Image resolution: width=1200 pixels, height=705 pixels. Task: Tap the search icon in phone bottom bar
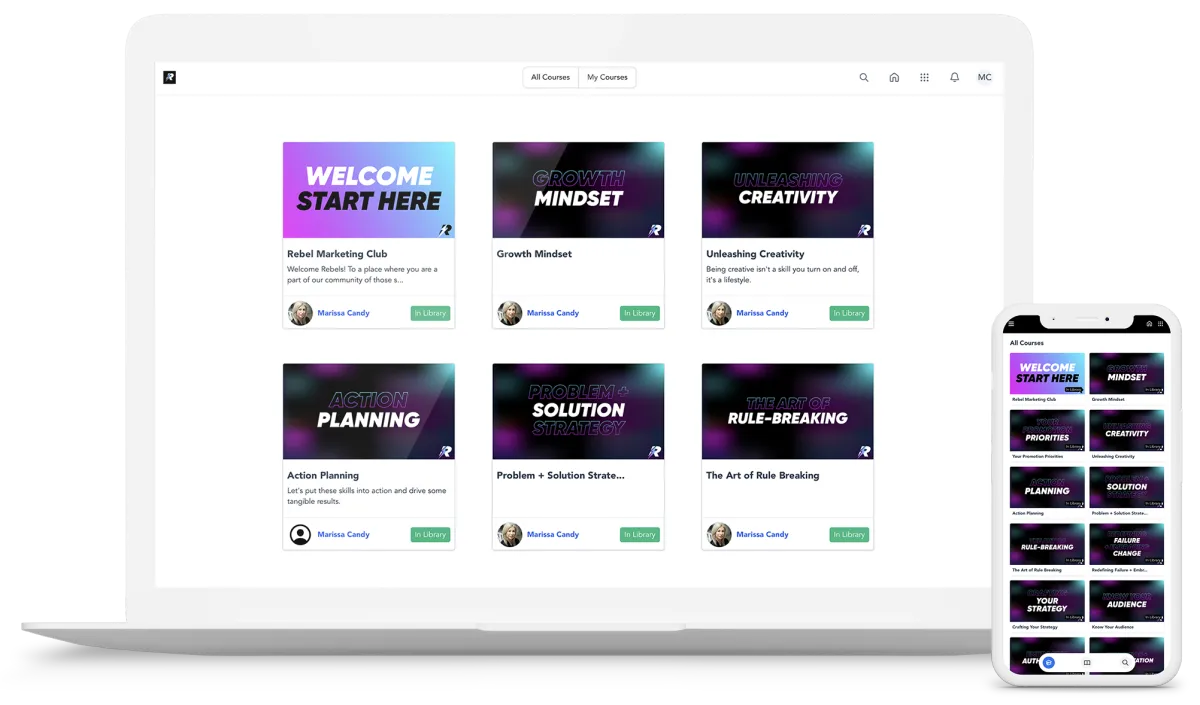click(x=1125, y=662)
